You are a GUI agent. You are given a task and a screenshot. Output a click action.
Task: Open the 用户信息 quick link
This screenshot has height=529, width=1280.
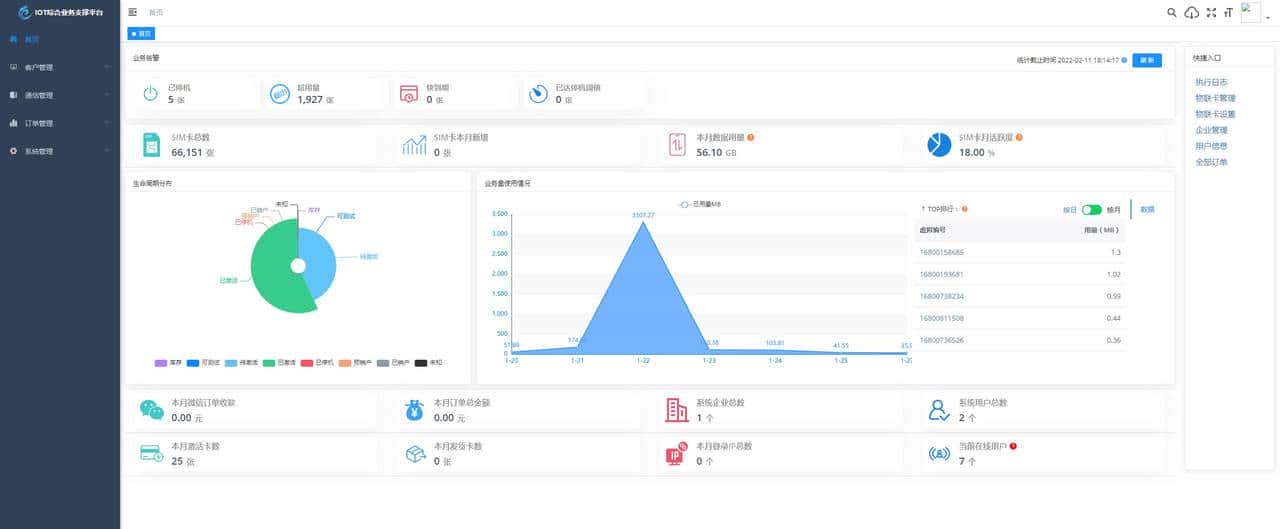1211,146
